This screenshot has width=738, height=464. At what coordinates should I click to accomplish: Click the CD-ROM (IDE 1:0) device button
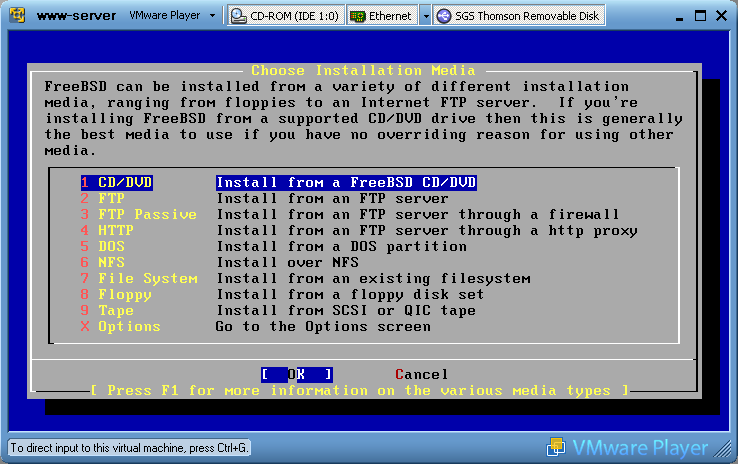(x=286, y=16)
